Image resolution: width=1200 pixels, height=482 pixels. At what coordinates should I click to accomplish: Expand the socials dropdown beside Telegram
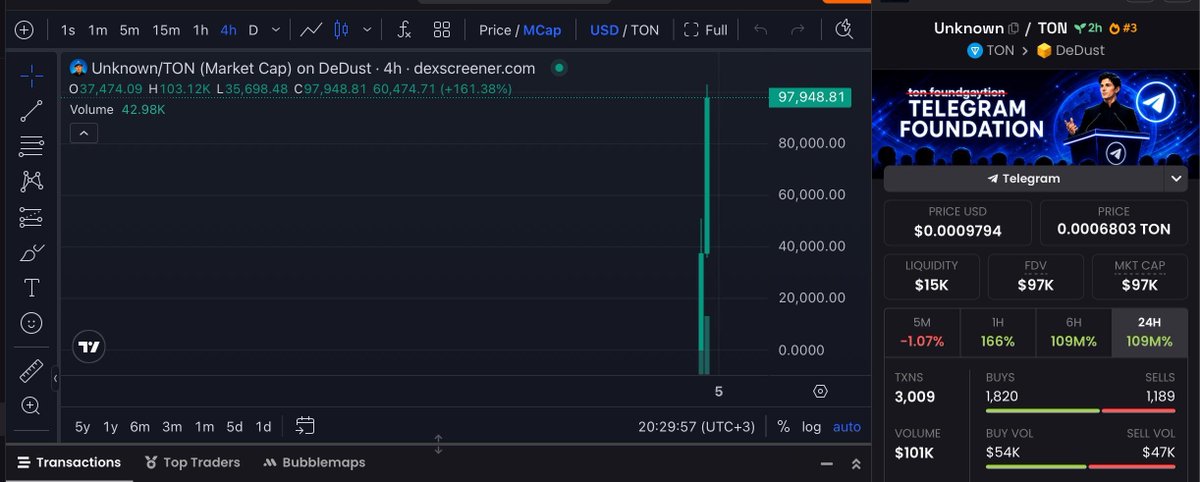1176,178
